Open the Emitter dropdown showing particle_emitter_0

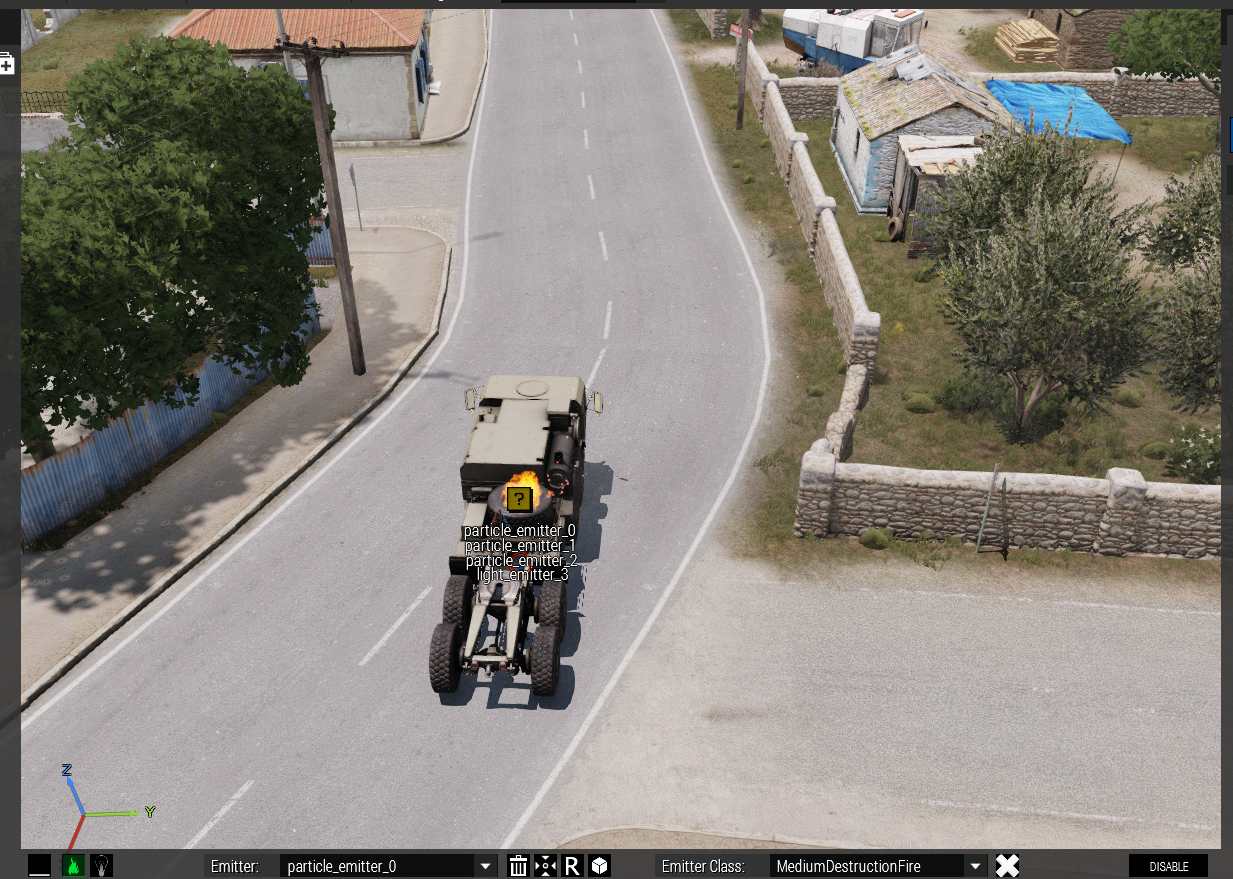click(388, 866)
